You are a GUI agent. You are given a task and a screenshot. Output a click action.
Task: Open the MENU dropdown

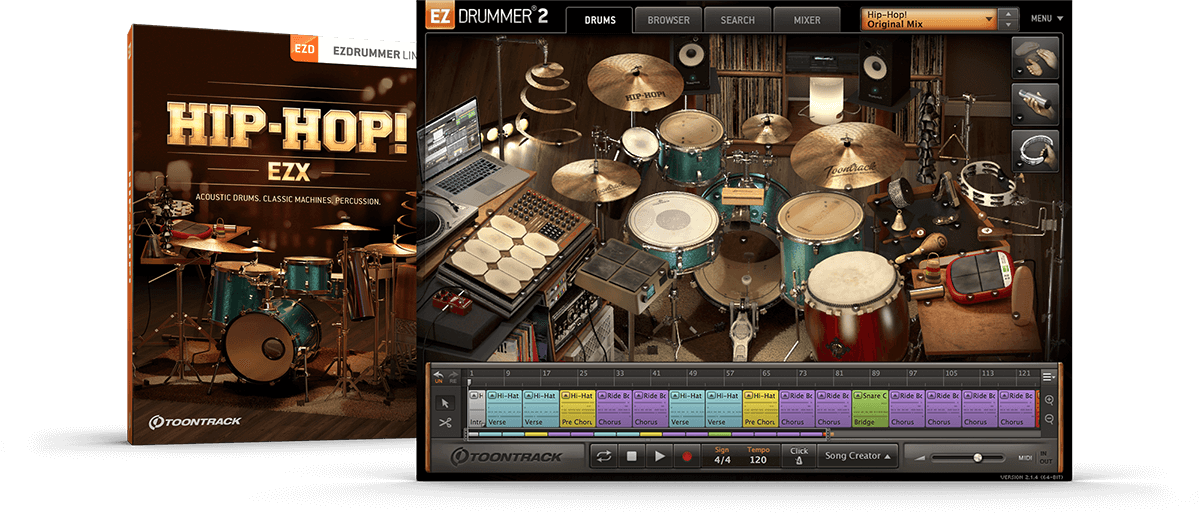[1046, 18]
